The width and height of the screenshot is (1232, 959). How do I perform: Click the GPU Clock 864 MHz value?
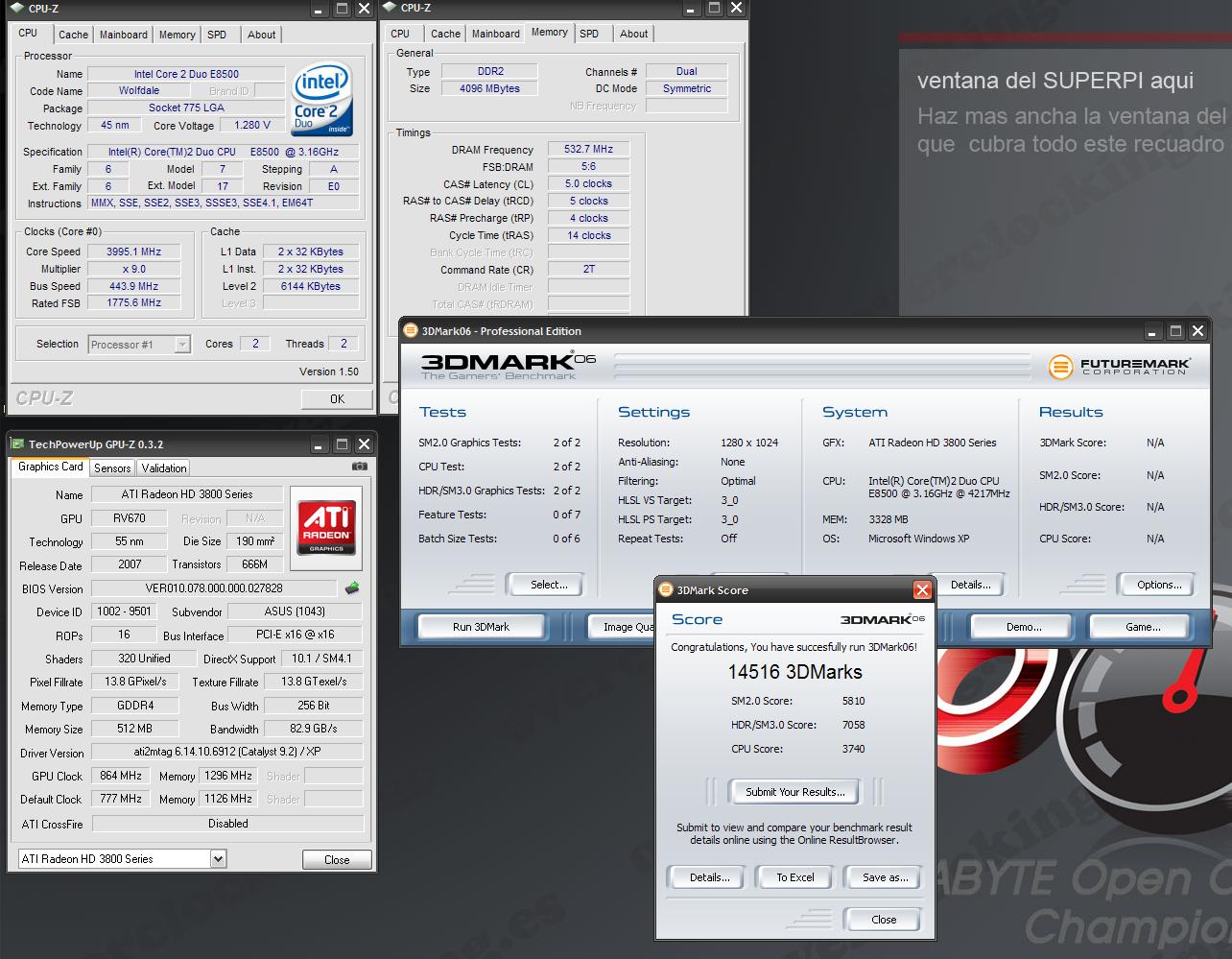point(120,776)
